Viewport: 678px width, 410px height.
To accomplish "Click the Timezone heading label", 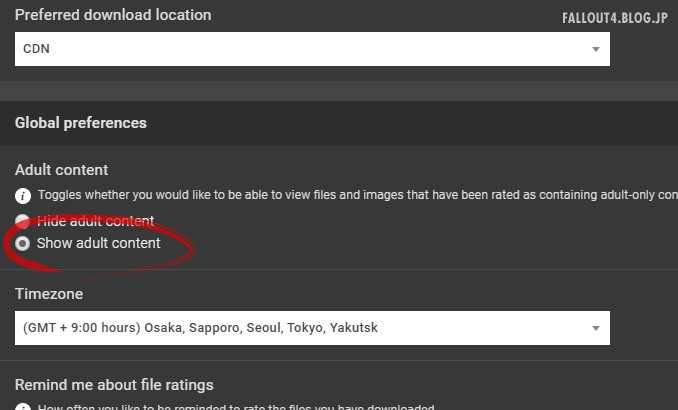I will (49, 294).
